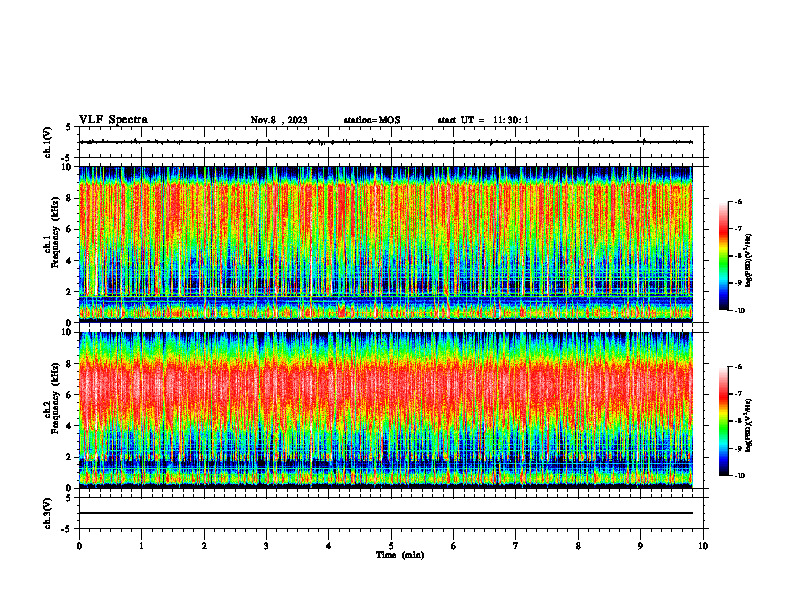This screenshot has height=612, width=792.
Task: Click the time axis tick label '9'
Action: [x=640, y=546]
